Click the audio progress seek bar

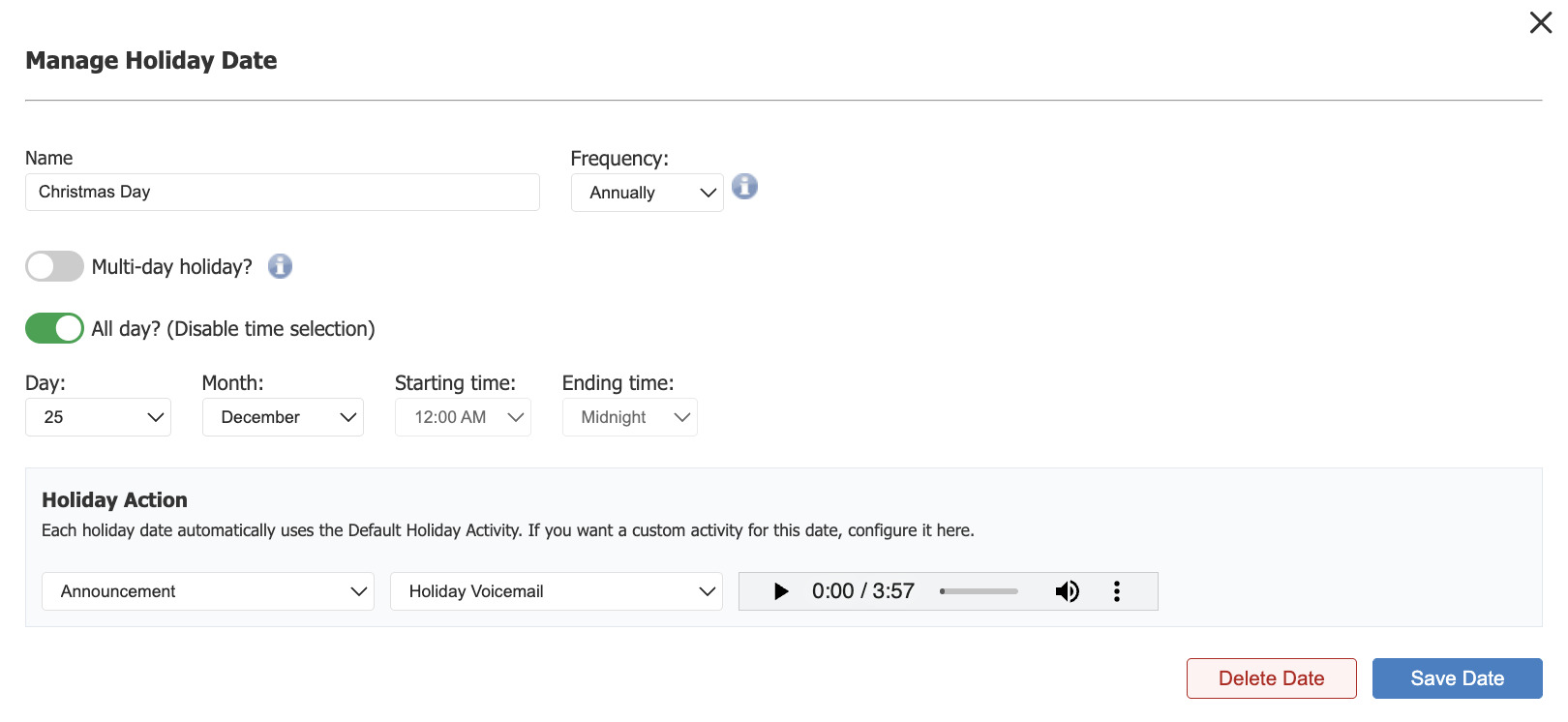(979, 591)
